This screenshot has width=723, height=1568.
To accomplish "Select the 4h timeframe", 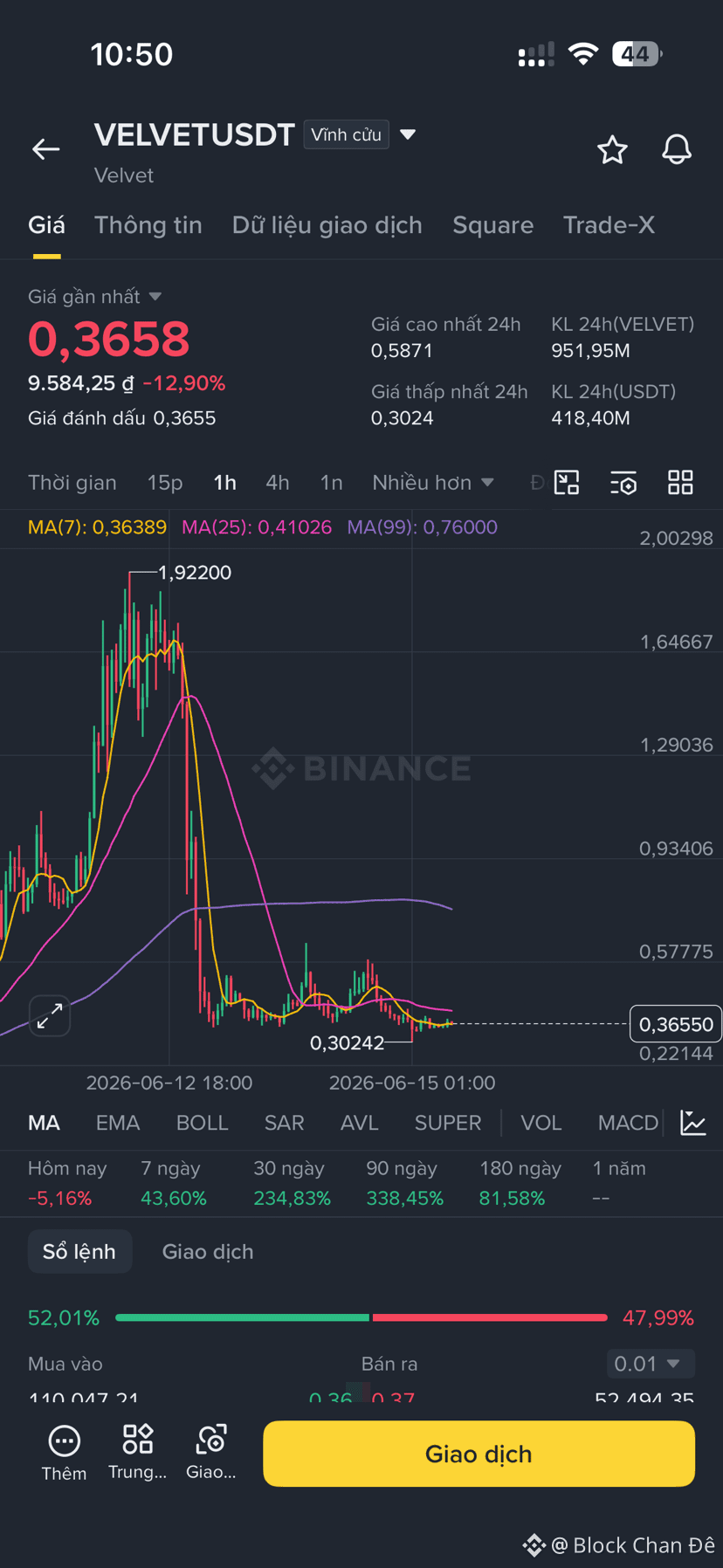I will [x=278, y=483].
